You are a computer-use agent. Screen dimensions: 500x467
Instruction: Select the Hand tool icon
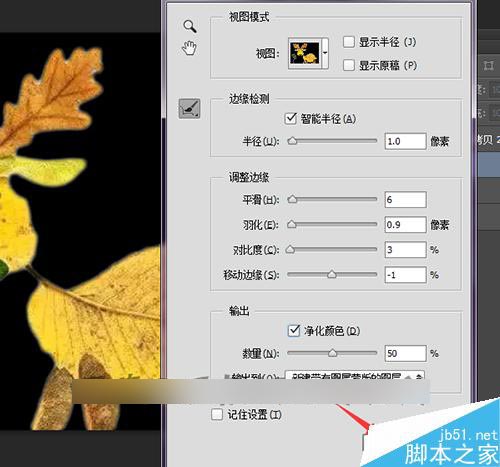[190, 48]
